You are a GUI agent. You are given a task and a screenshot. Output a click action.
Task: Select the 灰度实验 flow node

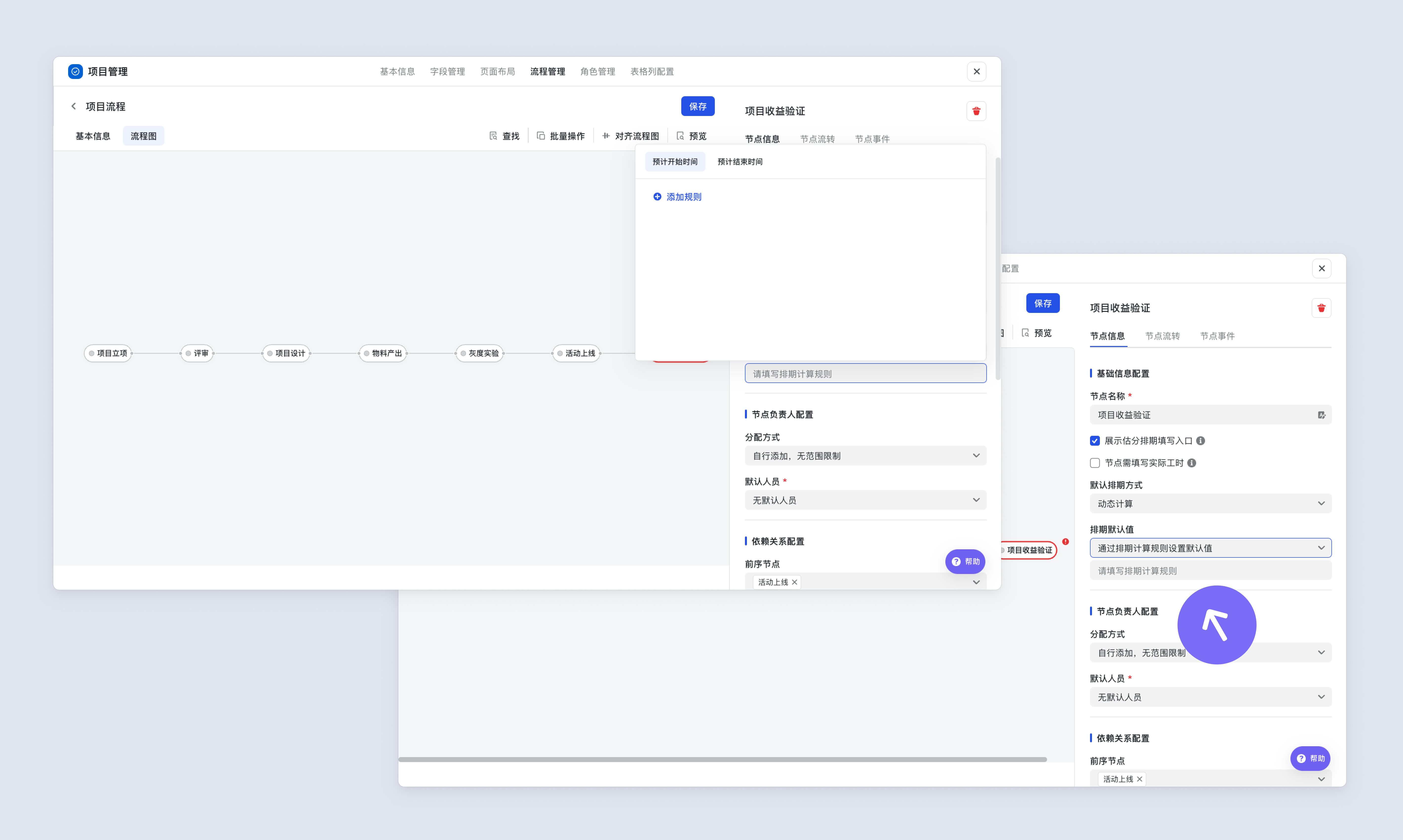(480, 353)
